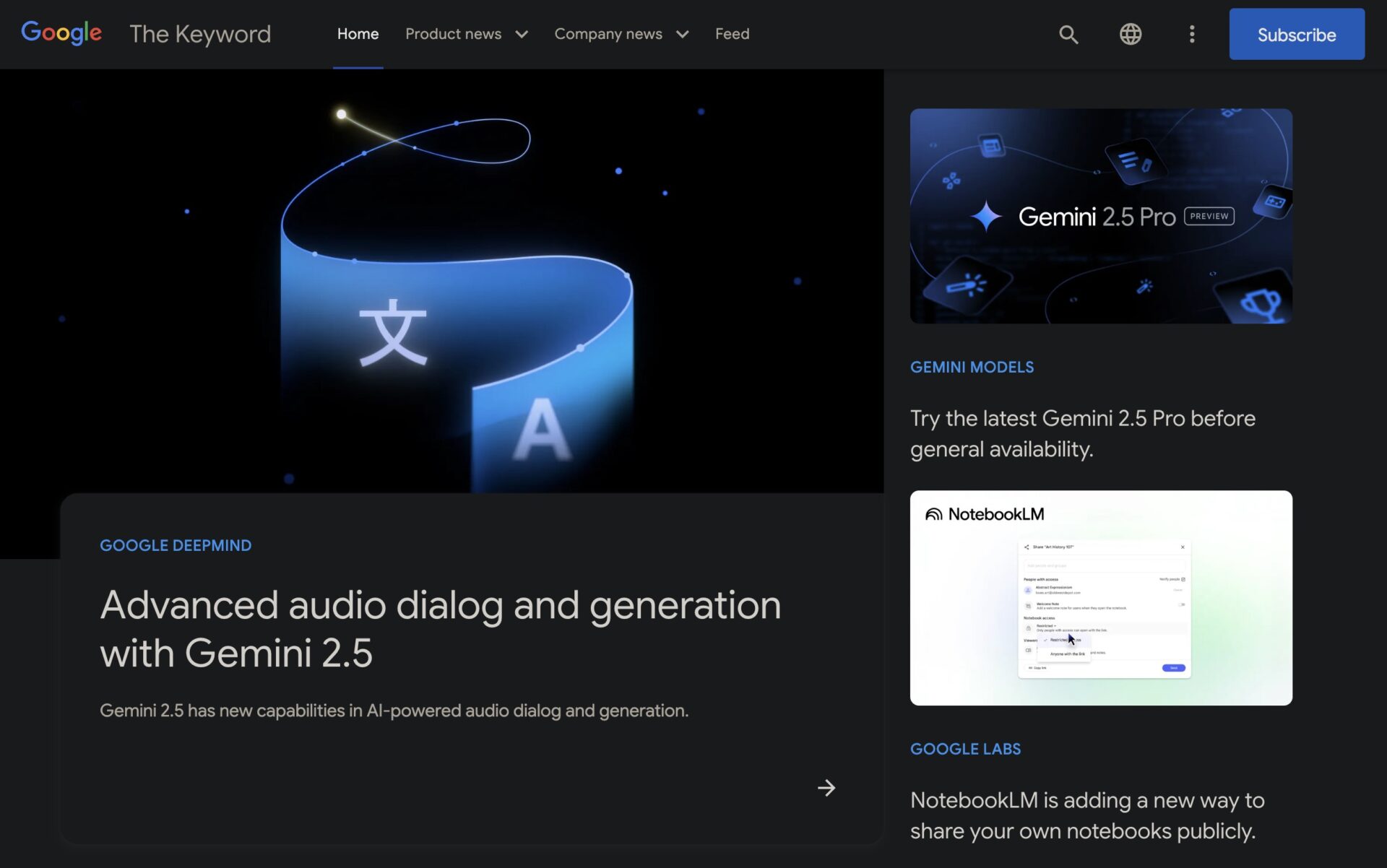Open The Keyword home link
1387x868 pixels.
pyautogui.click(x=200, y=34)
